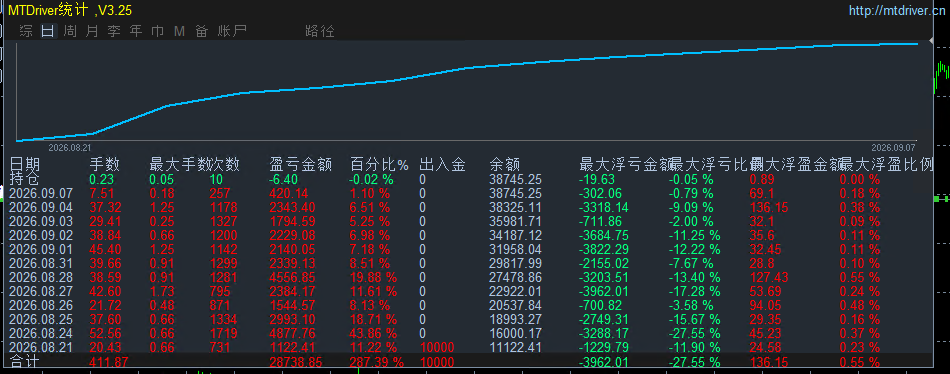The height and width of the screenshot is (374, 950).
Task: Select the 账户 account tab
Action: (x=232, y=31)
